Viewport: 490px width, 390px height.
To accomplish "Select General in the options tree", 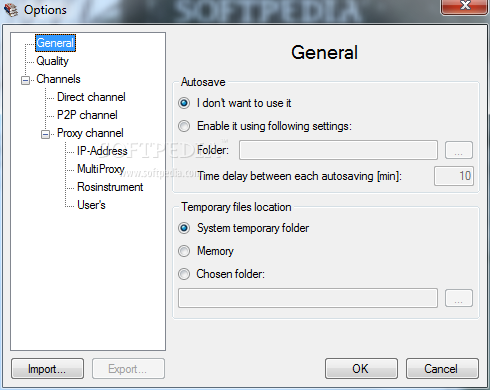I will click(x=55, y=43).
